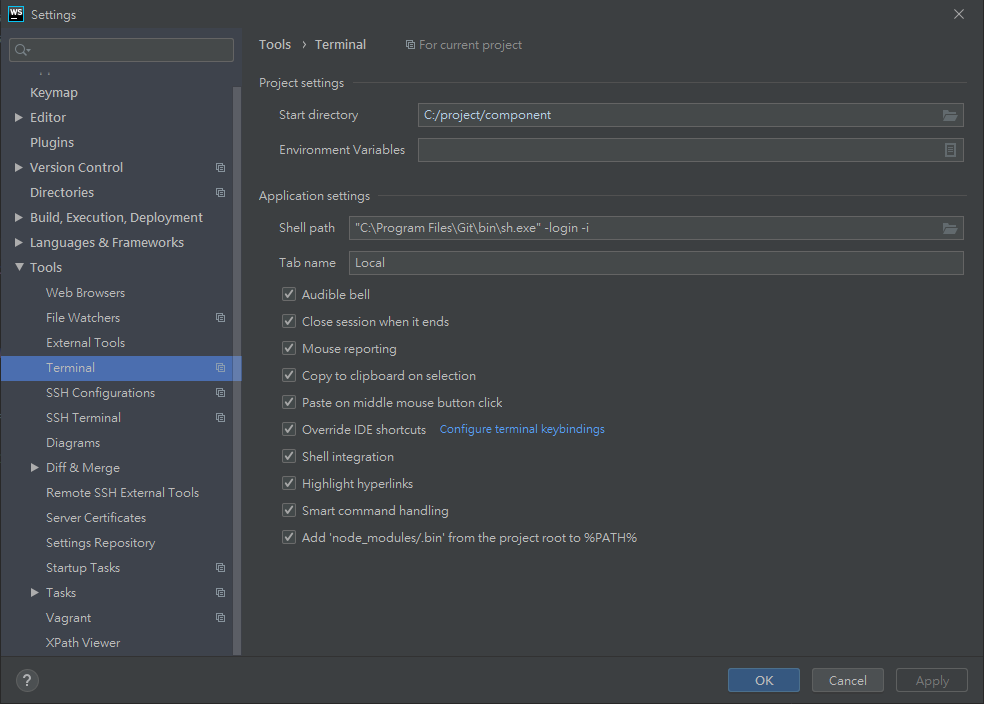Open the Environment Variables editor icon

(950, 150)
